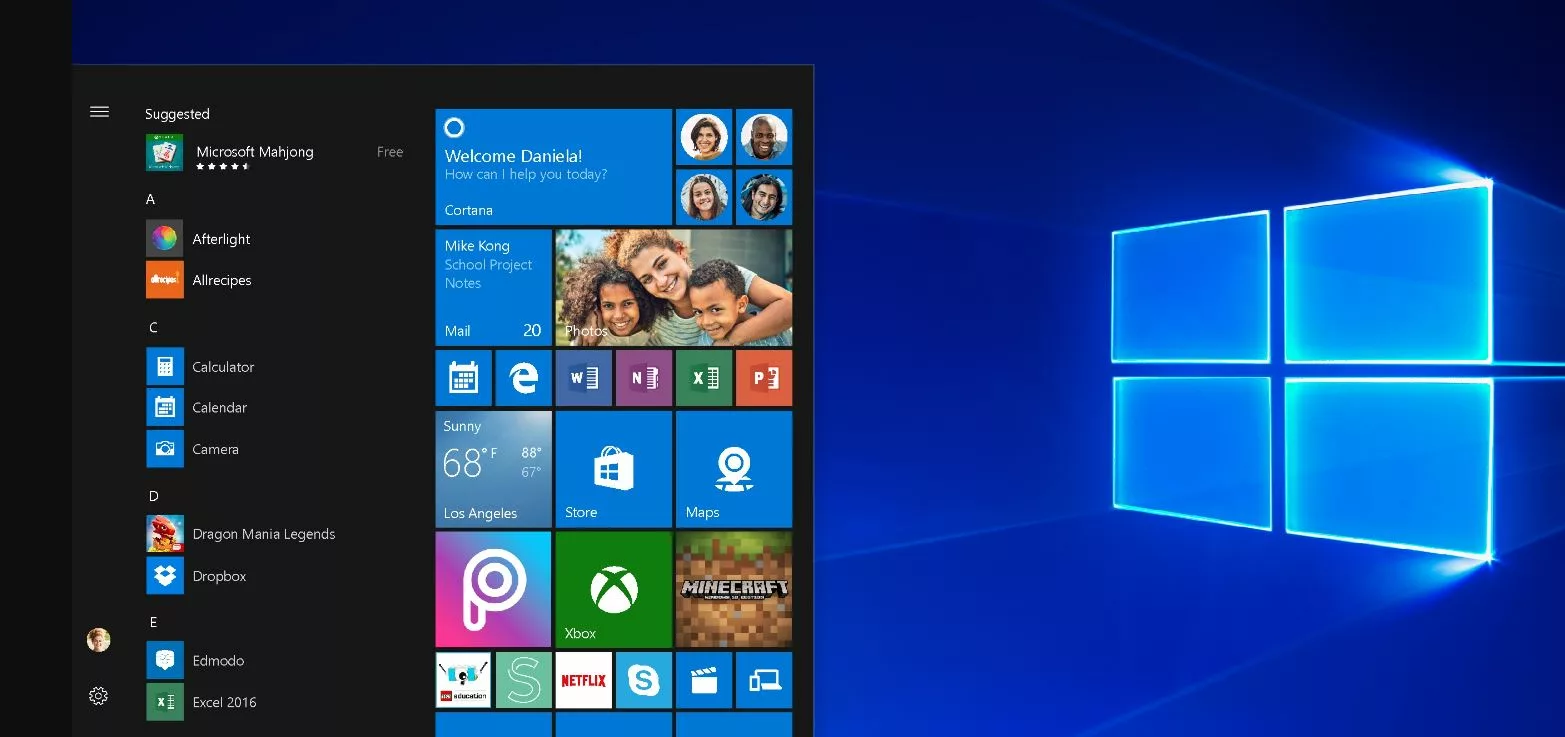Select bottom-left People contact photo
The image size is (1565, 737).
(x=704, y=197)
